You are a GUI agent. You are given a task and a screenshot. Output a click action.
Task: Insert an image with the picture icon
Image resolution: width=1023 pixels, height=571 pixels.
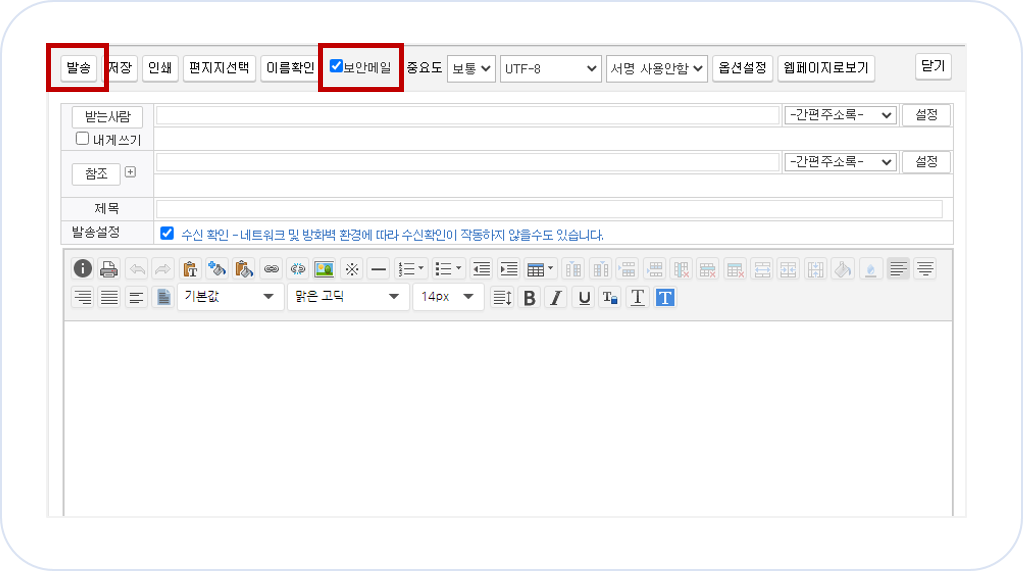tap(324, 269)
